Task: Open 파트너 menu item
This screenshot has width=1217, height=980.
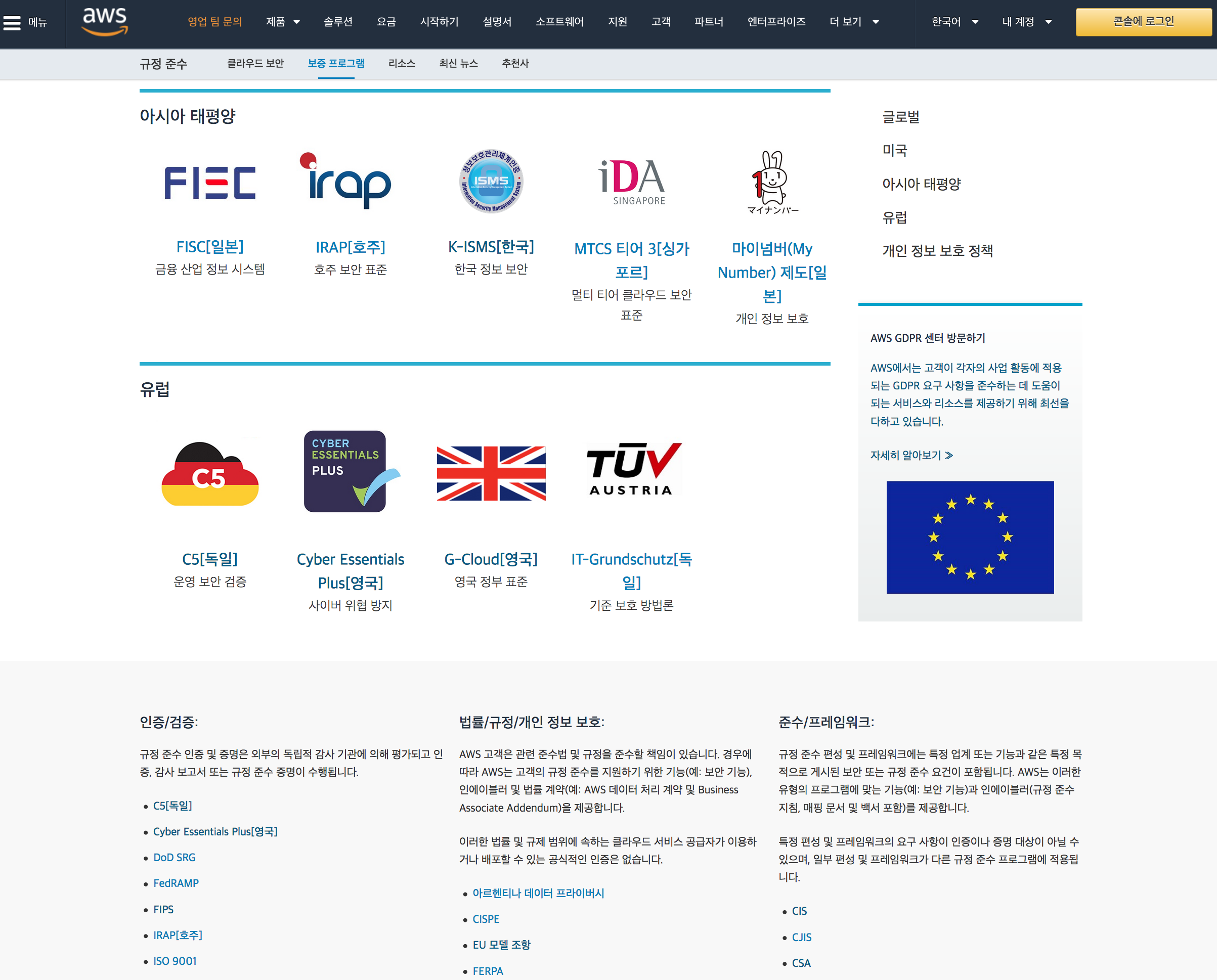Action: click(x=709, y=22)
